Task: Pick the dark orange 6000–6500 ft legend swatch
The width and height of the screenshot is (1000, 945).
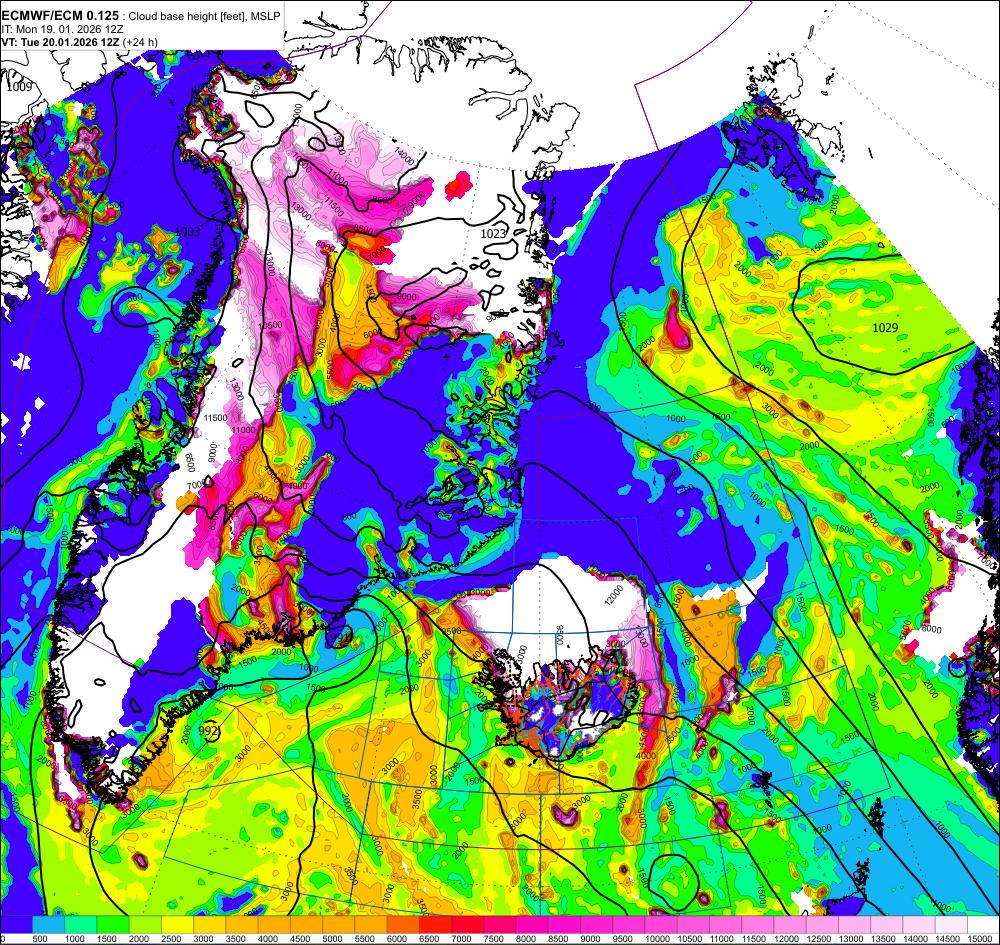Action: [403, 924]
